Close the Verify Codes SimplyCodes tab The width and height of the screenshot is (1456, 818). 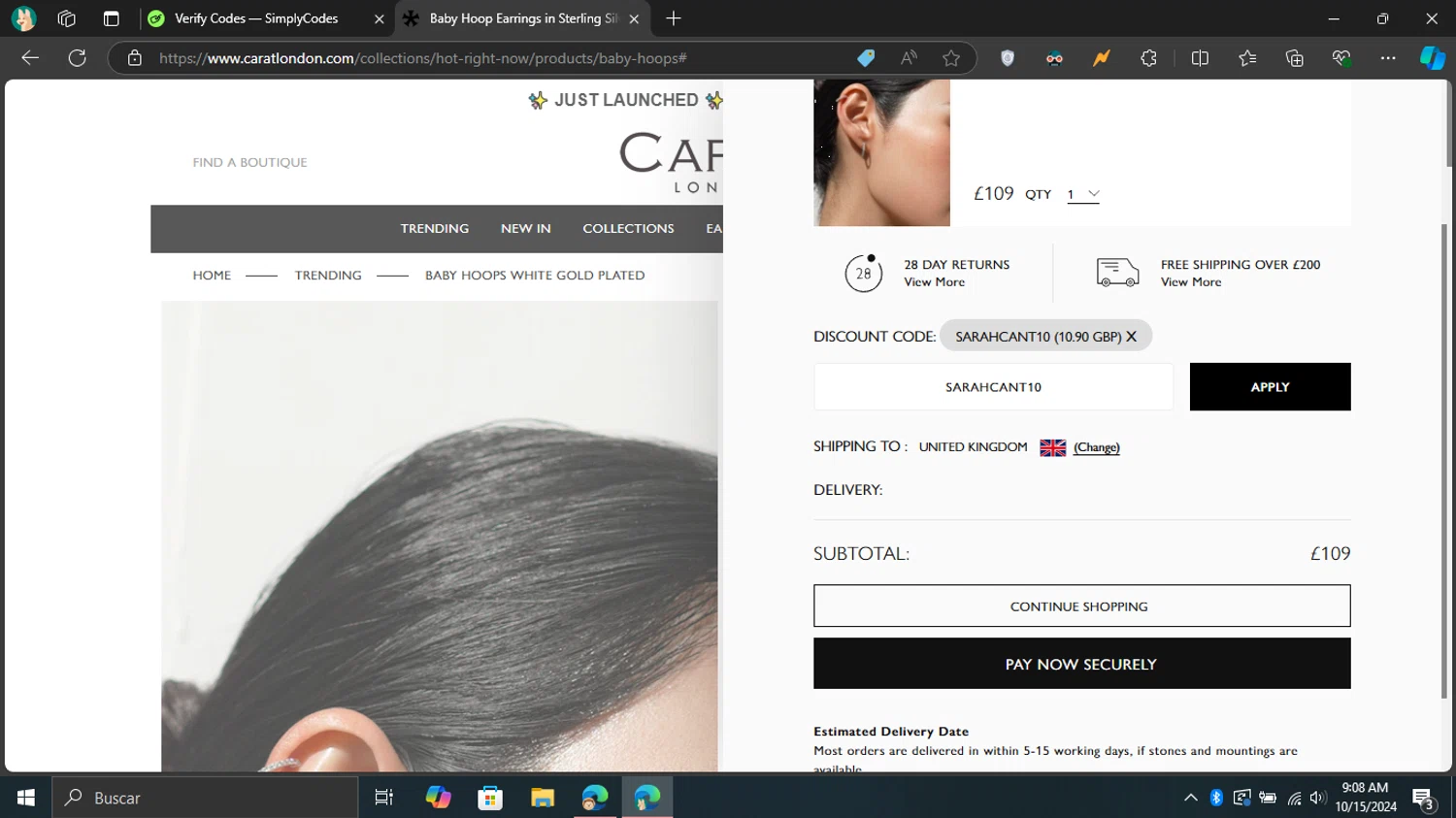379,18
